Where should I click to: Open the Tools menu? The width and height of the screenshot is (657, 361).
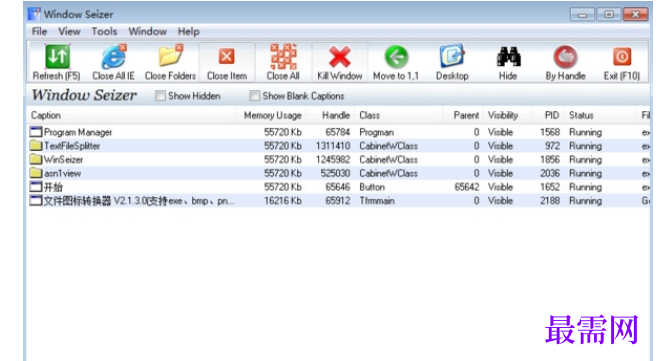click(104, 31)
